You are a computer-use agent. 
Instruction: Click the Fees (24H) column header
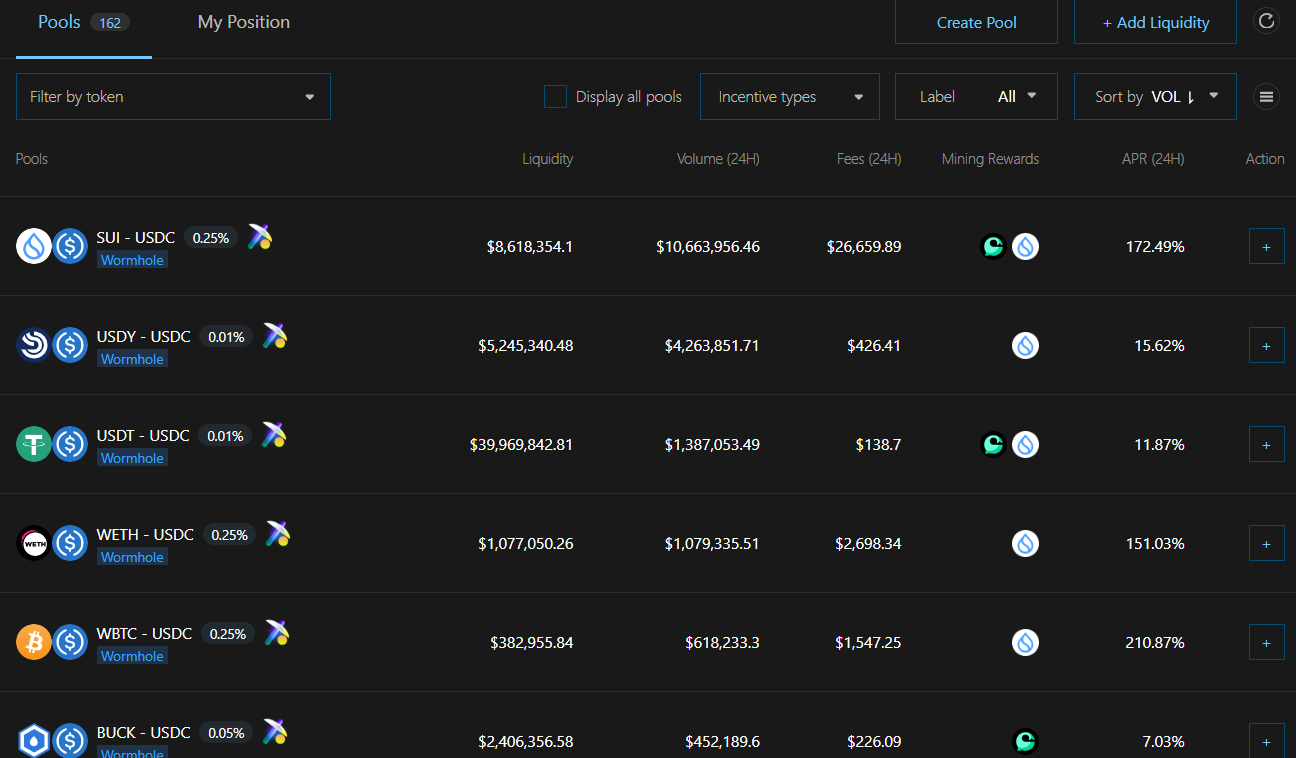point(869,159)
